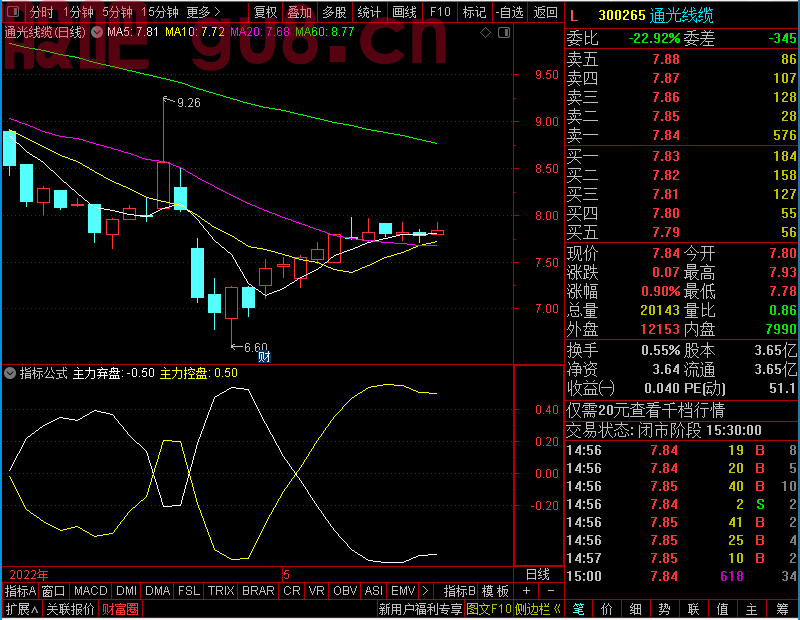Click the 6.60 low price marker
Viewport: 800px width, 620px height.
click(256, 348)
